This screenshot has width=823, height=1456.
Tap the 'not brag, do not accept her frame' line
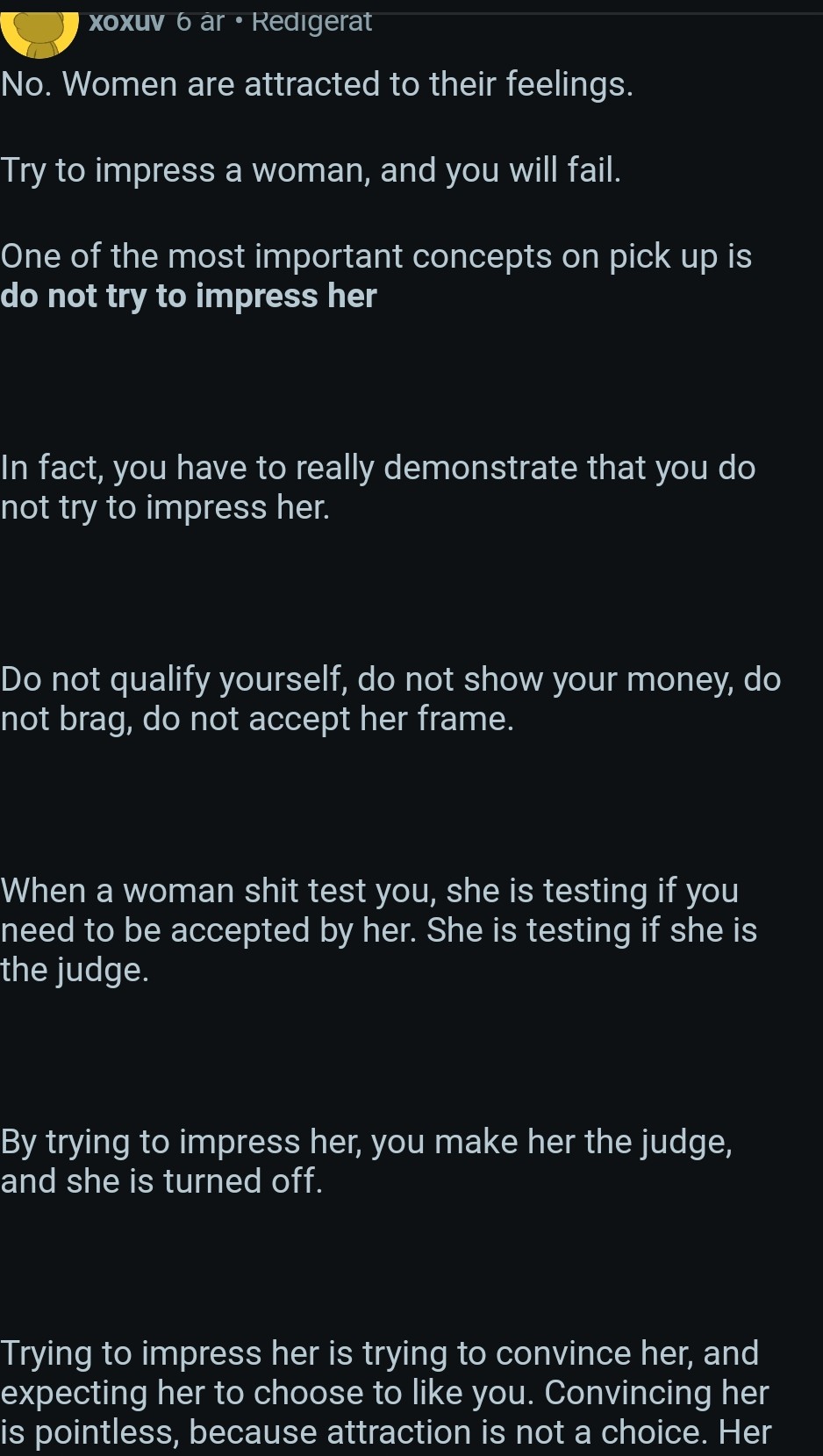tap(257, 720)
